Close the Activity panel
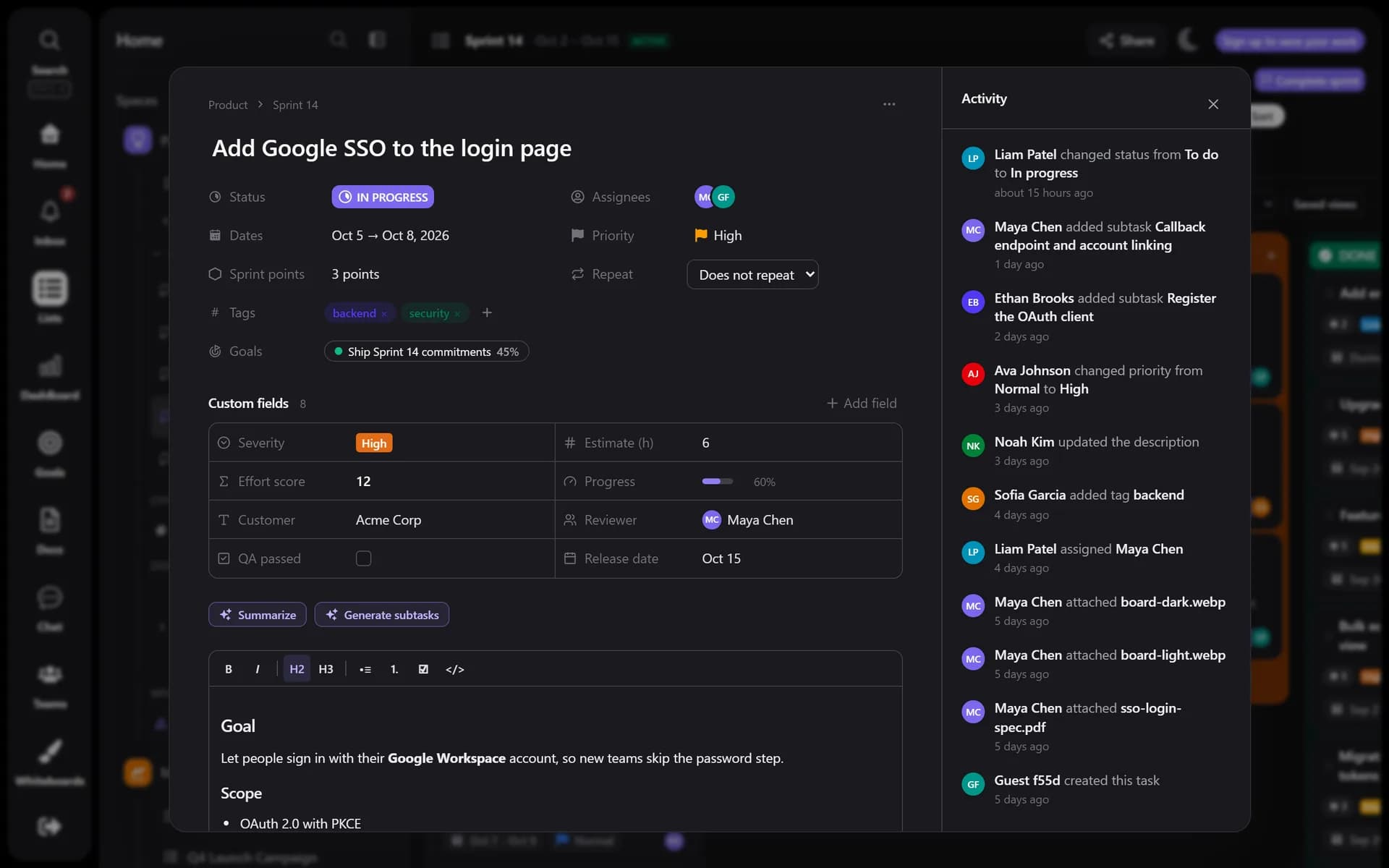Viewport: 1389px width, 868px height. 1213,104
